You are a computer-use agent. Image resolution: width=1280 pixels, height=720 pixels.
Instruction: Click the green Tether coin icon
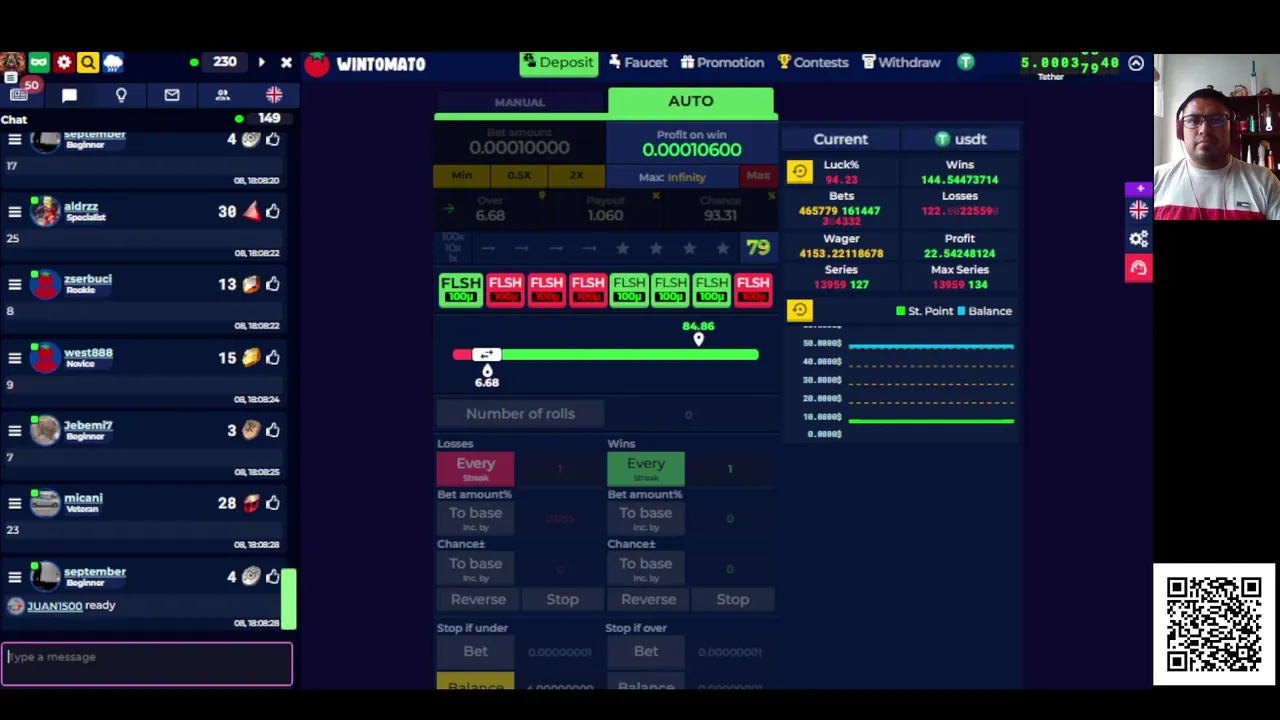[965, 63]
